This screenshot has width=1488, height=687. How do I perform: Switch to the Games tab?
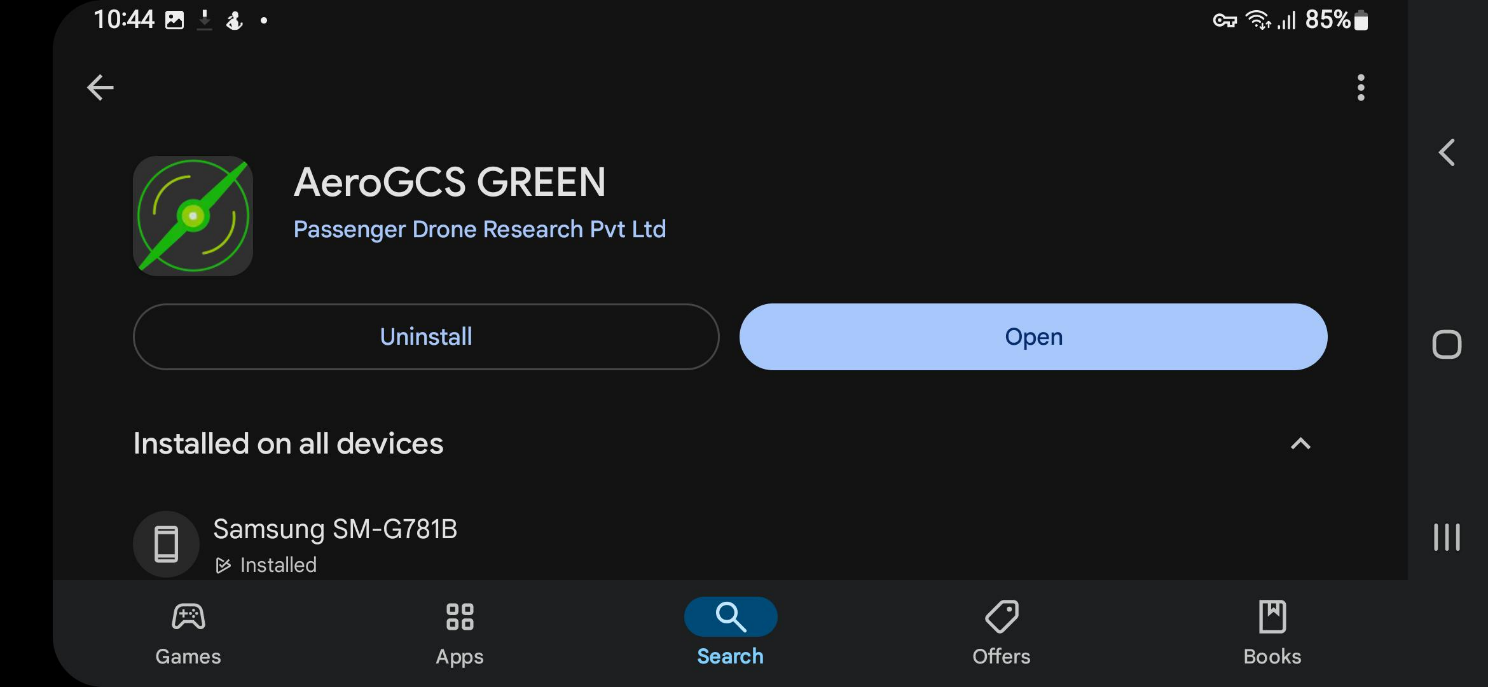(188, 633)
